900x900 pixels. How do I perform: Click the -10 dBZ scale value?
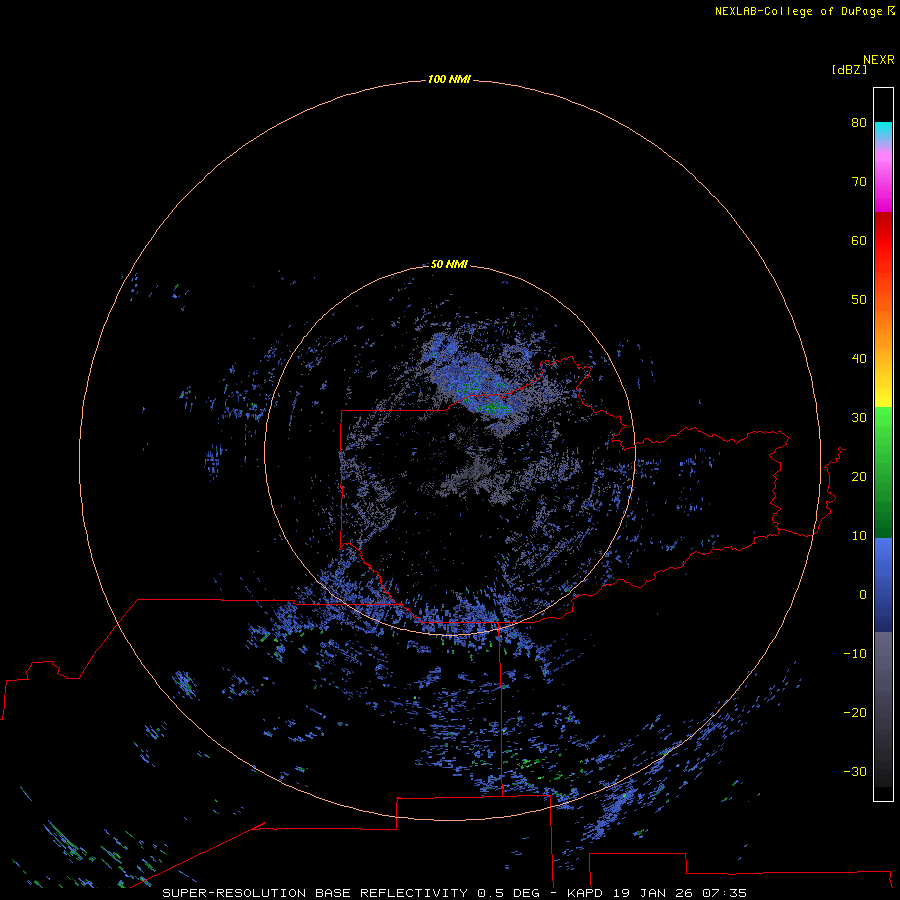[x=855, y=654]
